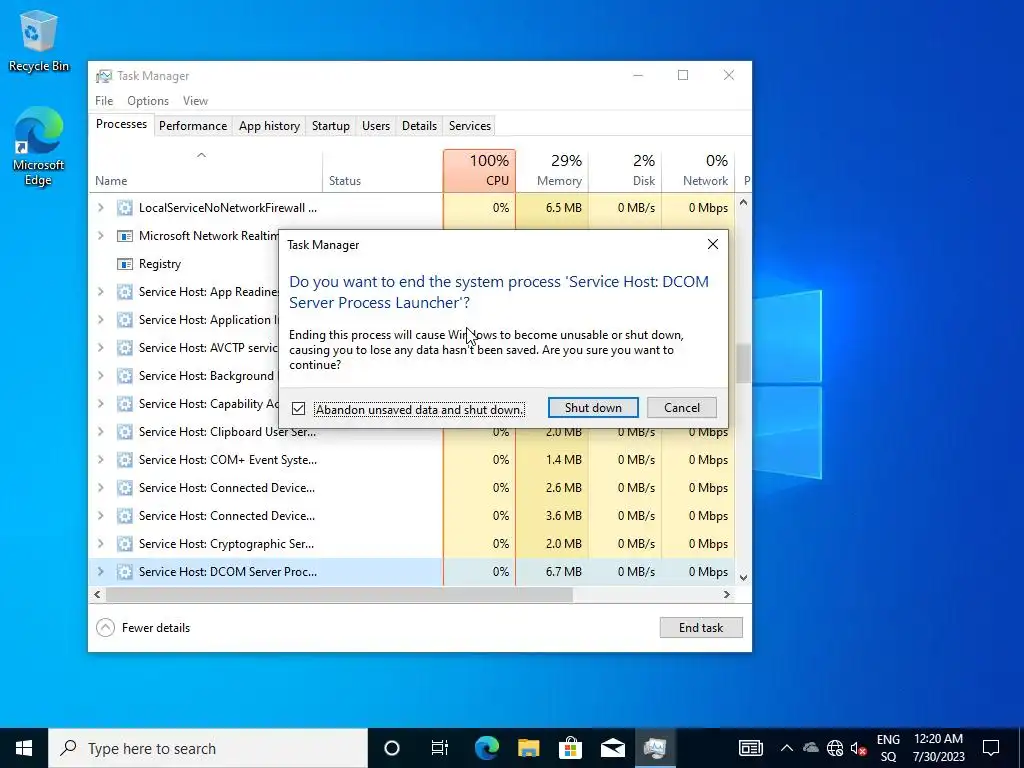Screen dimensions: 1024x768
Task: Expand LocalServiceNoNetworkFirewall process group
Action: [x=101, y=208]
